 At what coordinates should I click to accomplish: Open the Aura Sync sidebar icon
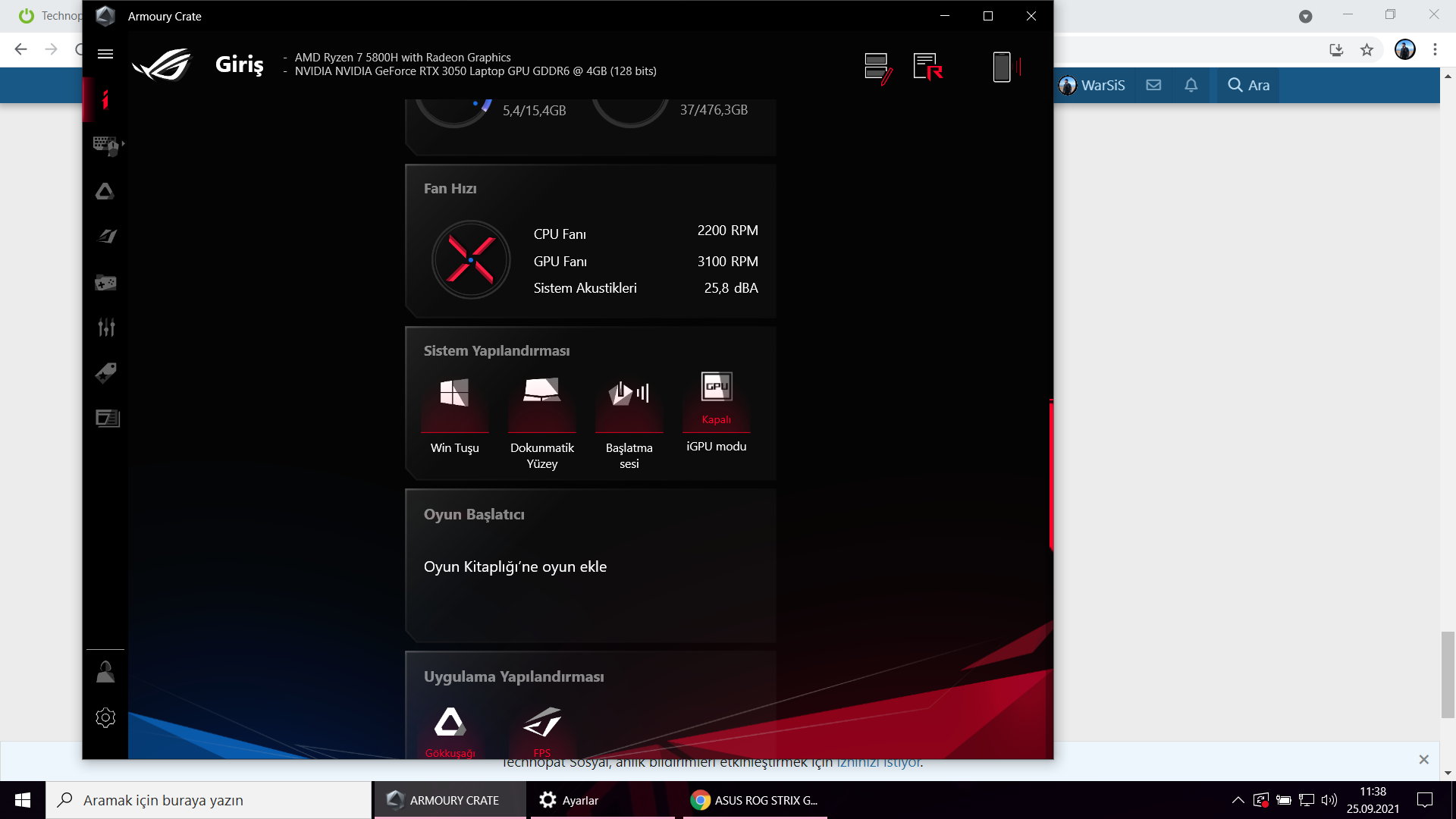105,191
